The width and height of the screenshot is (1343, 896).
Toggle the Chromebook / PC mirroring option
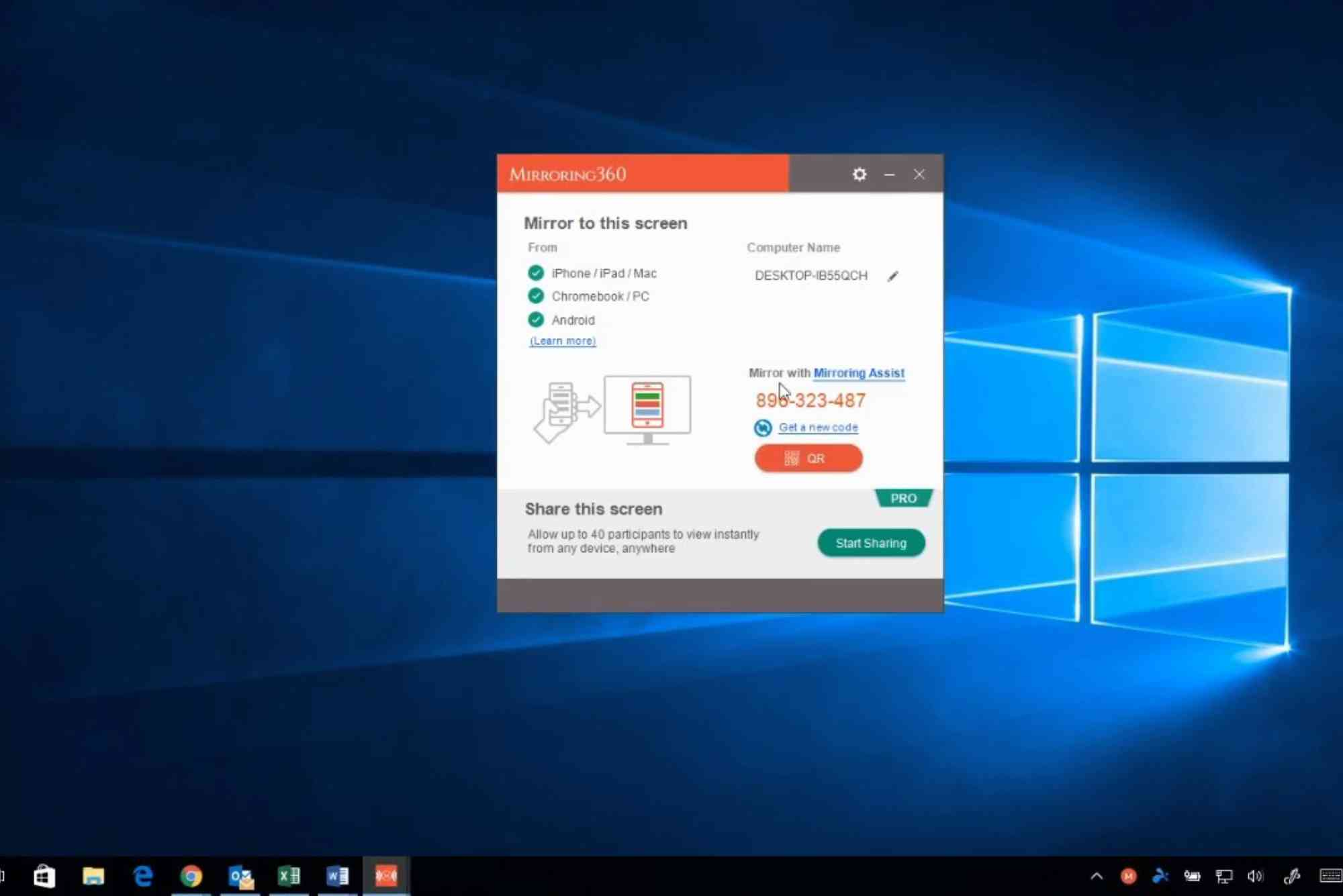tap(536, 296)
